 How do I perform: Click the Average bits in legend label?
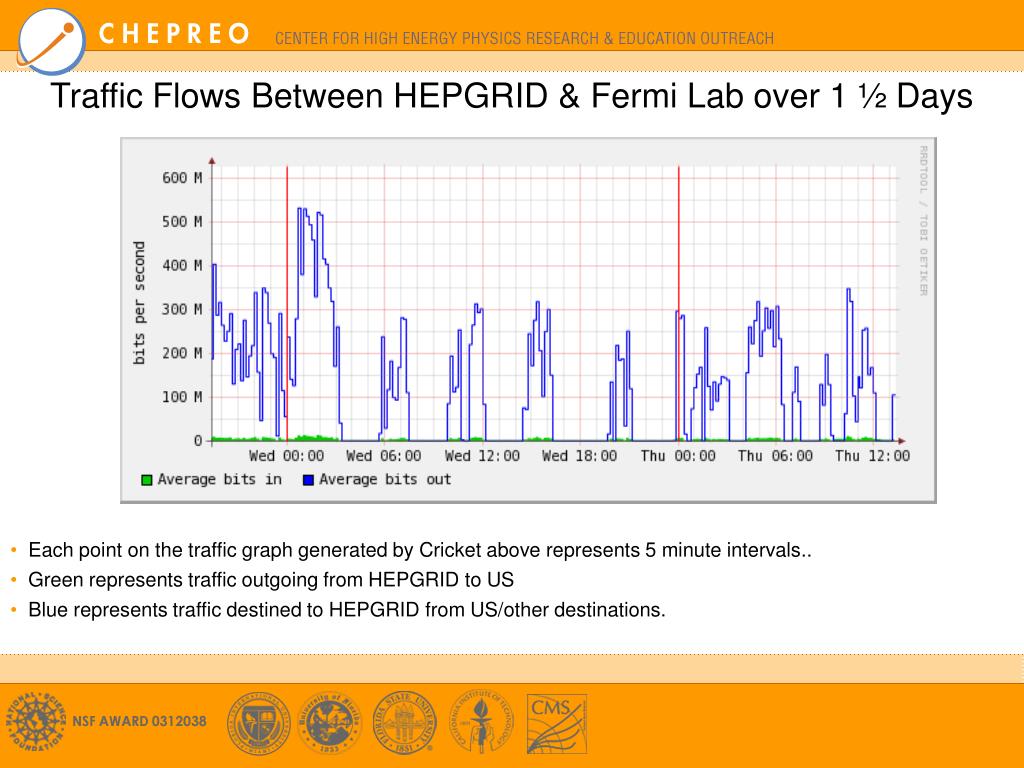[219, 479]
